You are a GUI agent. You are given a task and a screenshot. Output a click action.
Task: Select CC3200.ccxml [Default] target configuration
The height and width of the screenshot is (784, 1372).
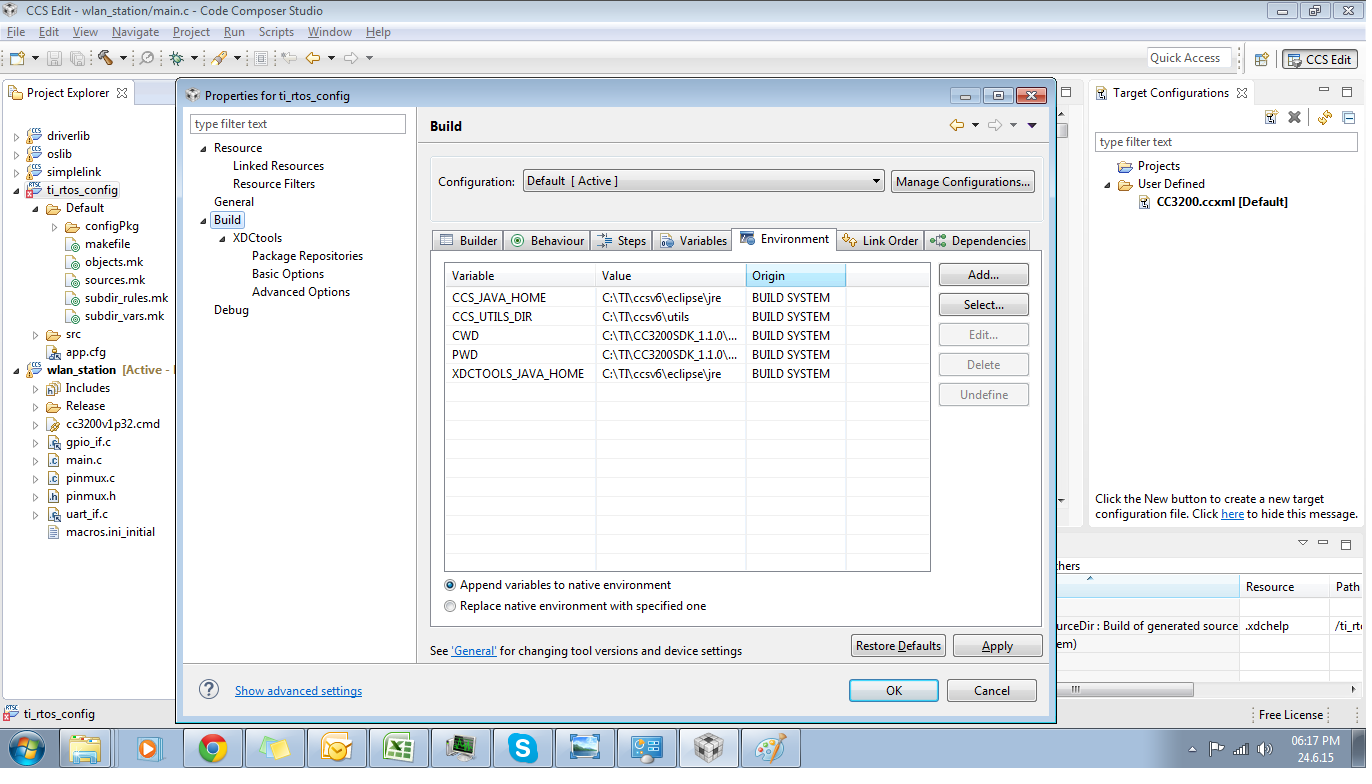(x=1221, y=202)
